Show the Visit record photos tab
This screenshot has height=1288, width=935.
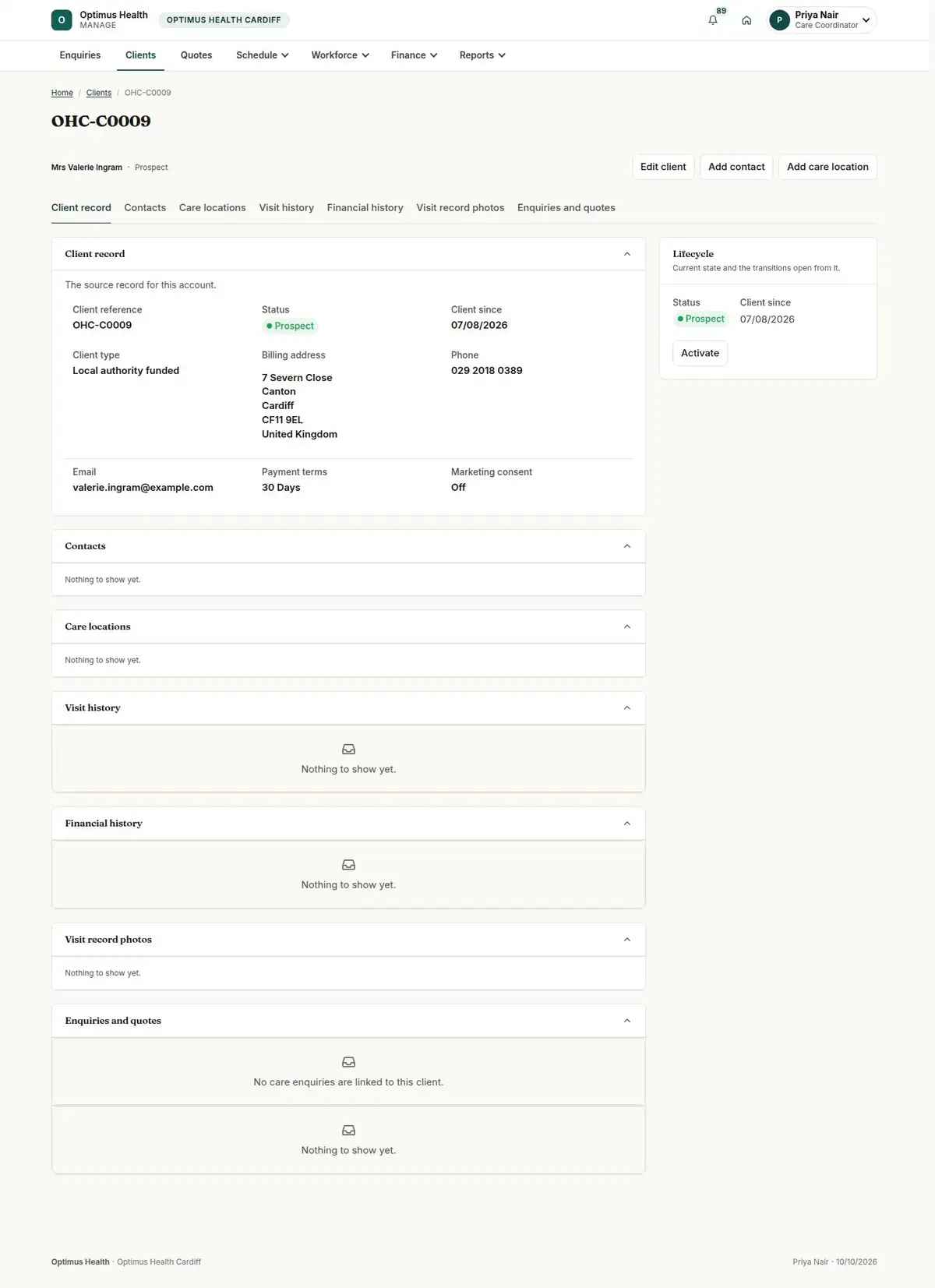(x=460, y=208)
